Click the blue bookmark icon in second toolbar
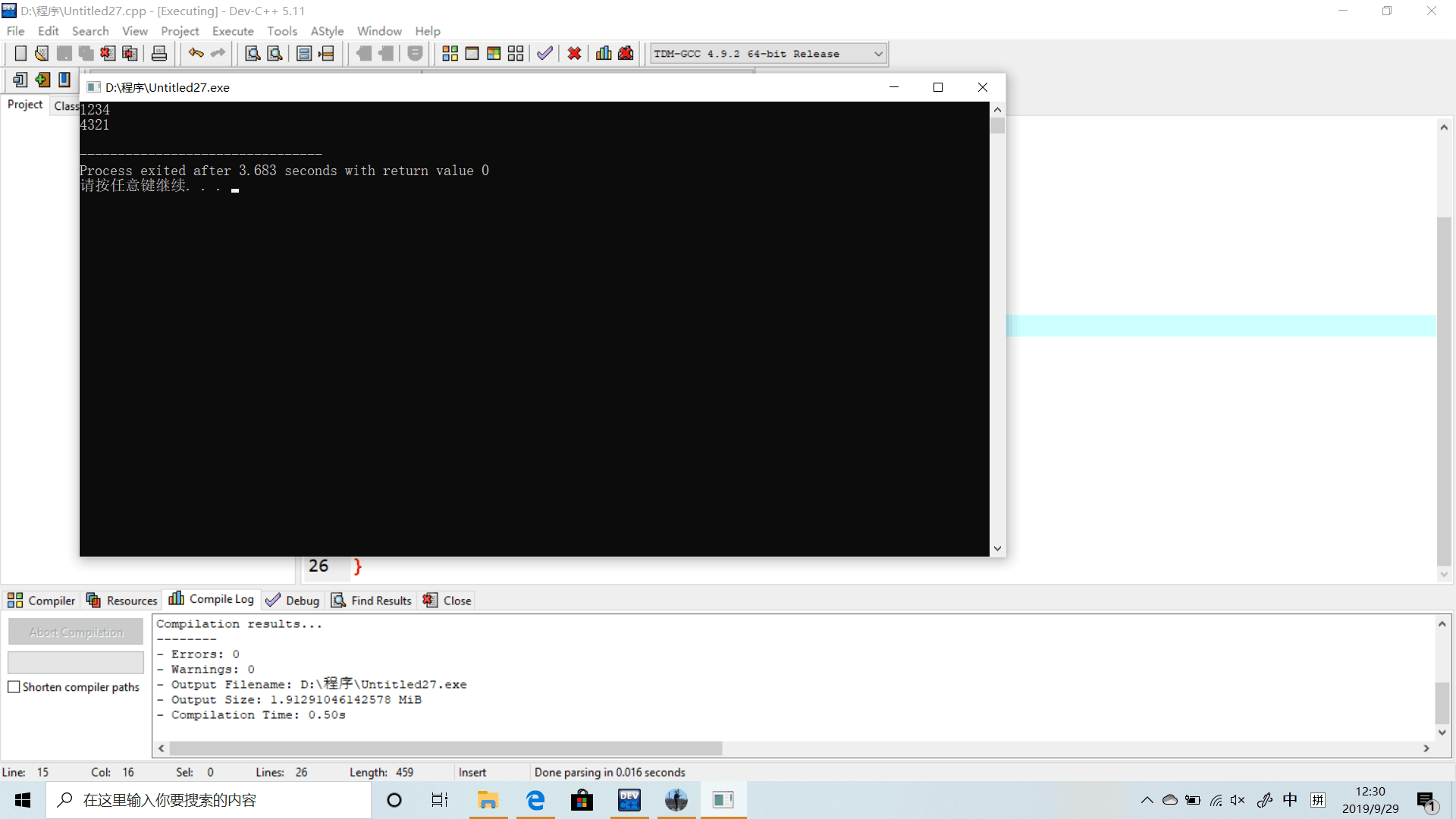This screenshot has width=1456, height=819. [64, 80]
